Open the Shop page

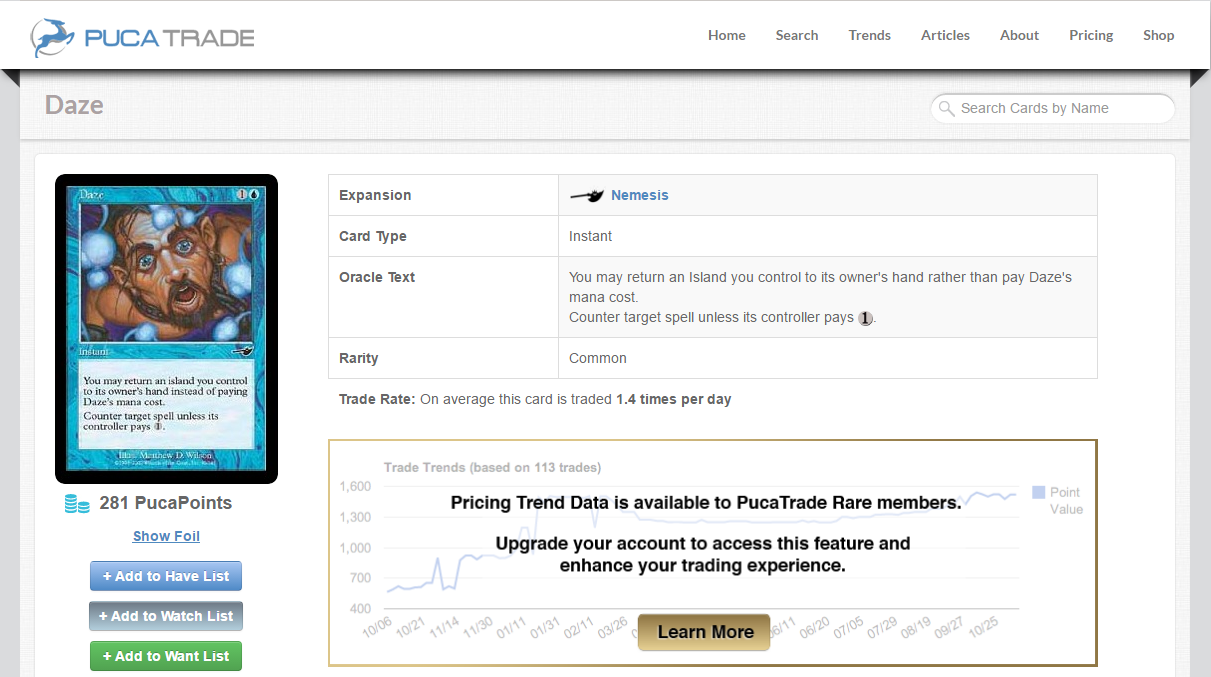[1159, 35]
